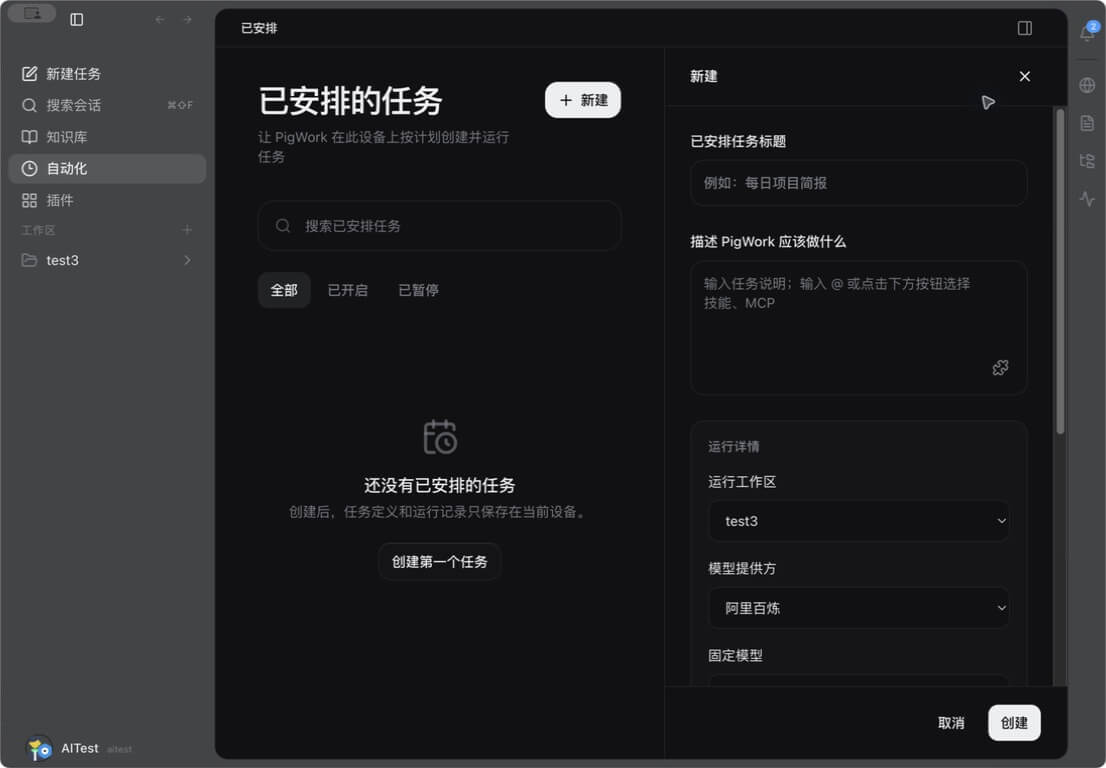Toggle the left sidebar panel icon

pyautogui.click(x=77, y=20)
